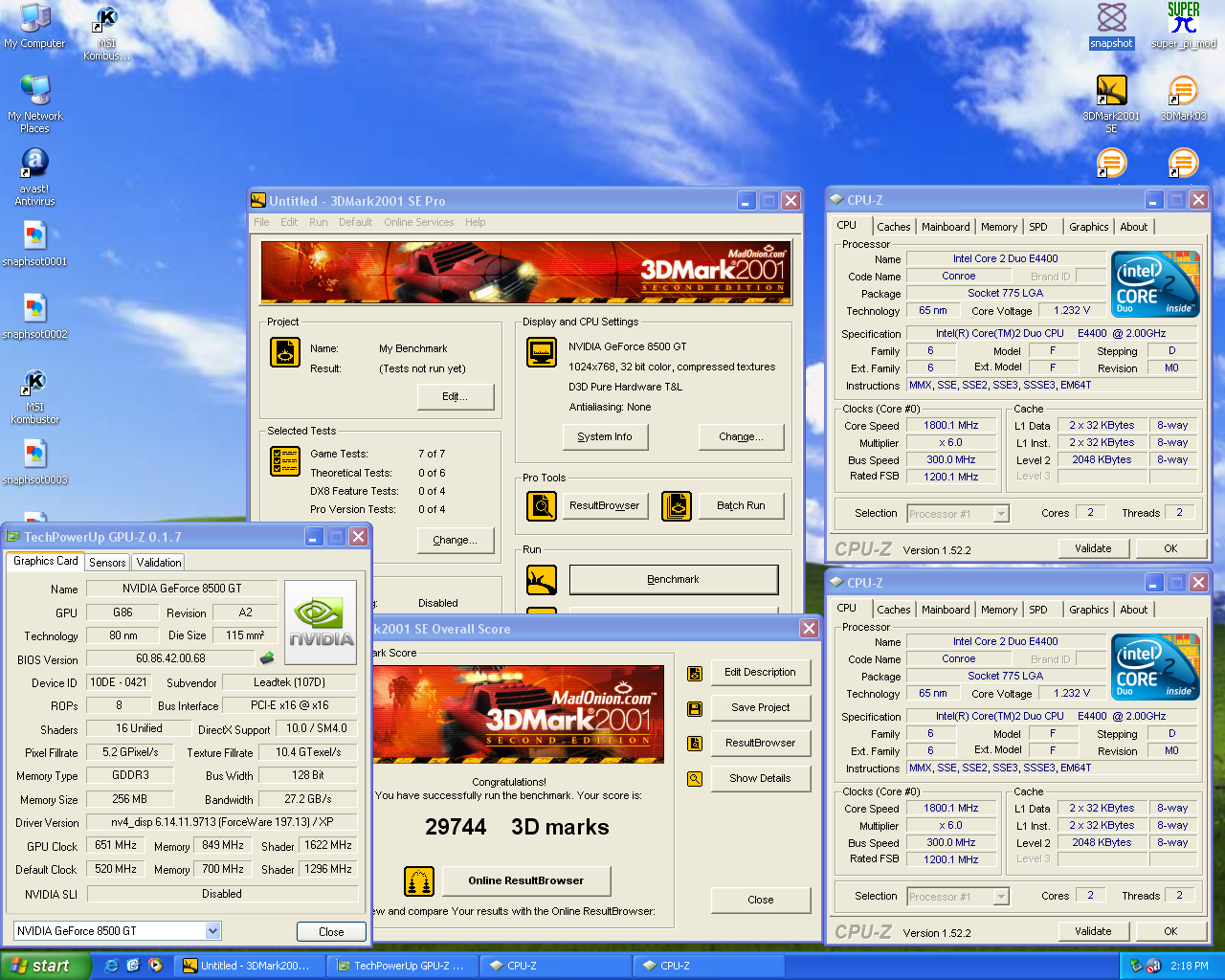Click the Windows Start button
1225x980 pixels.
(45, 966)
